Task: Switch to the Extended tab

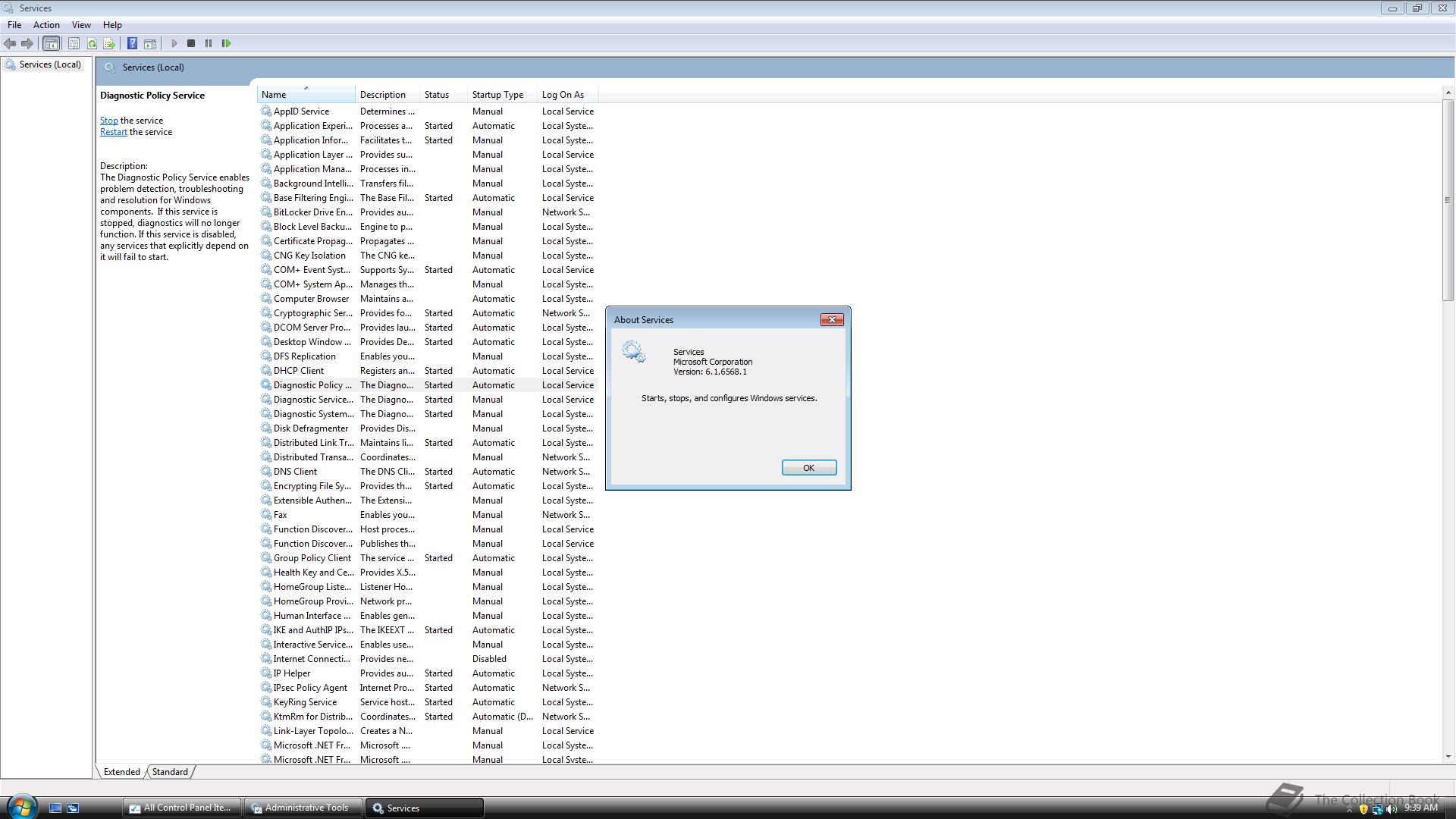Action: pos(121,772)
